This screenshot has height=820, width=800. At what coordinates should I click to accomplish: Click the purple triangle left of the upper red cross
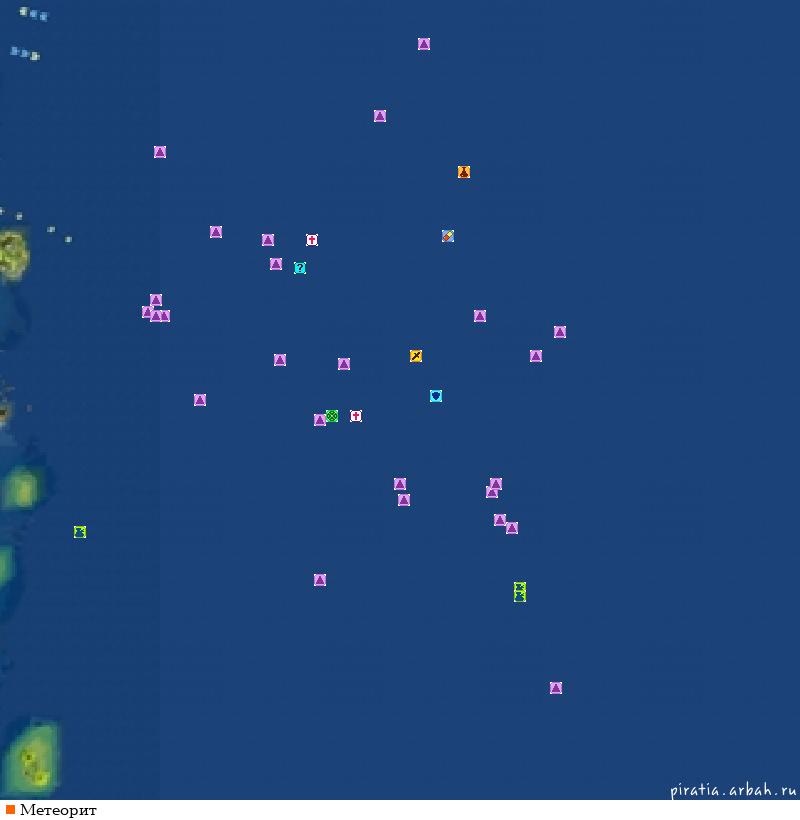pos(268,240)
